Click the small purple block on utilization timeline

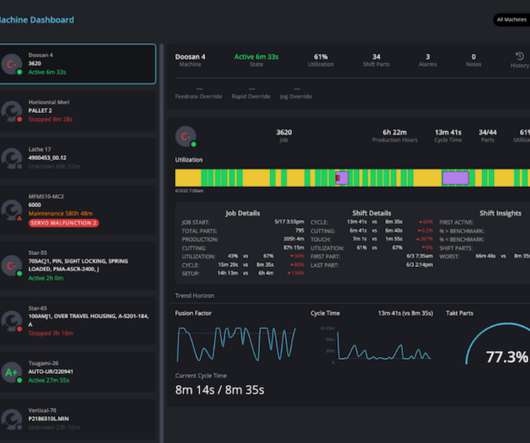click(342, 178)
